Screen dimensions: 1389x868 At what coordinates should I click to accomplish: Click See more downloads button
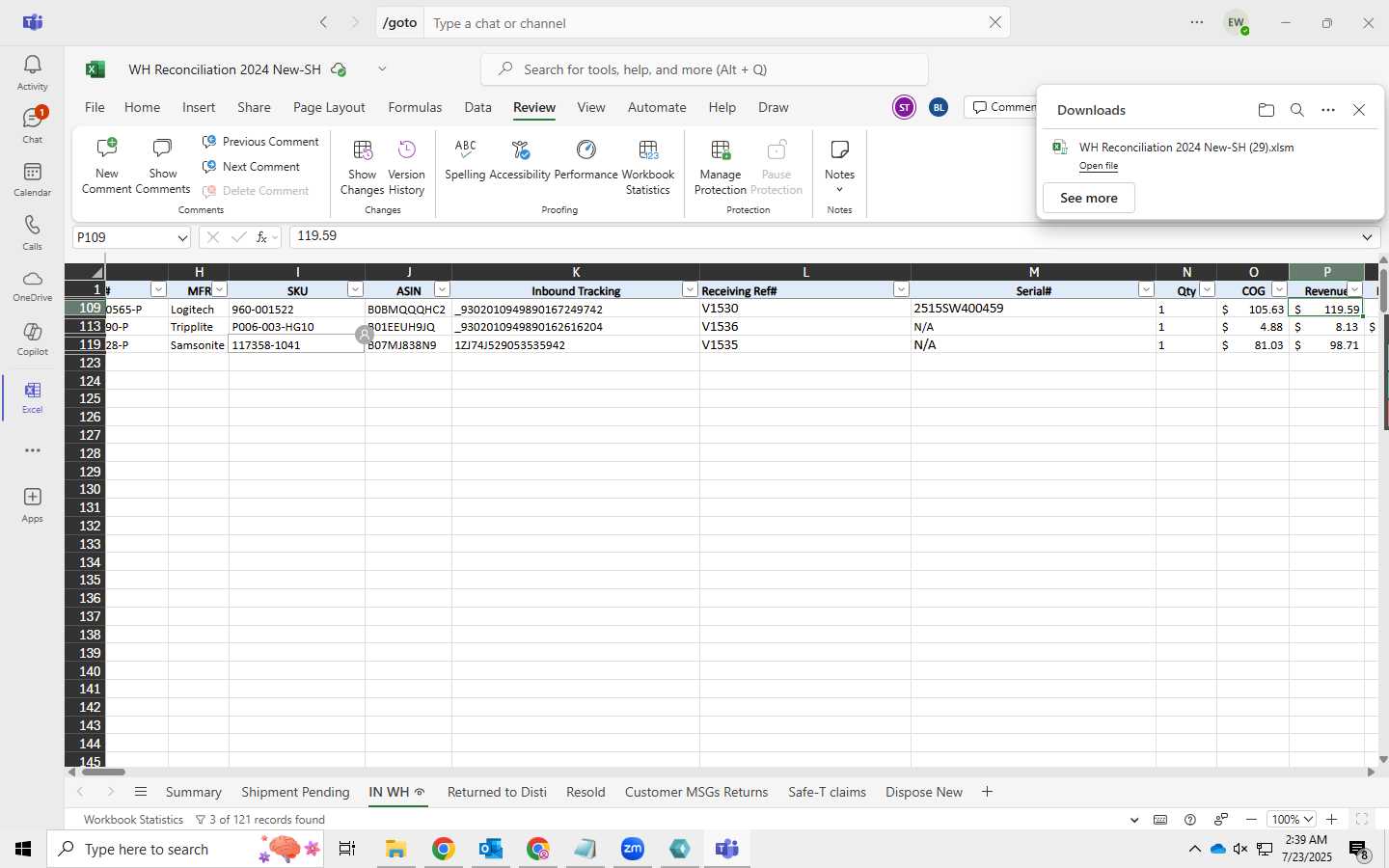coord(1089,198)
